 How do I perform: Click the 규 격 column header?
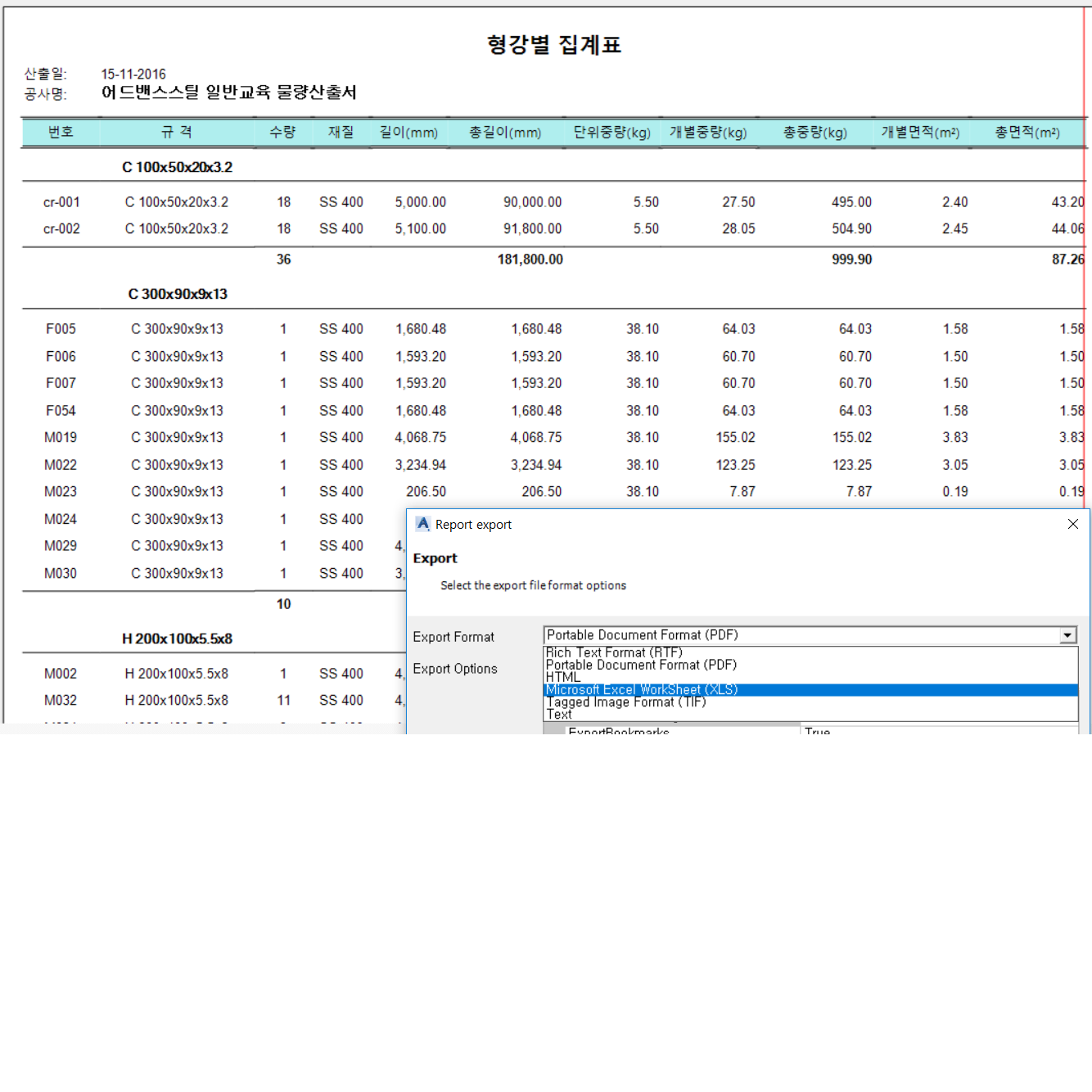[177, 132]
